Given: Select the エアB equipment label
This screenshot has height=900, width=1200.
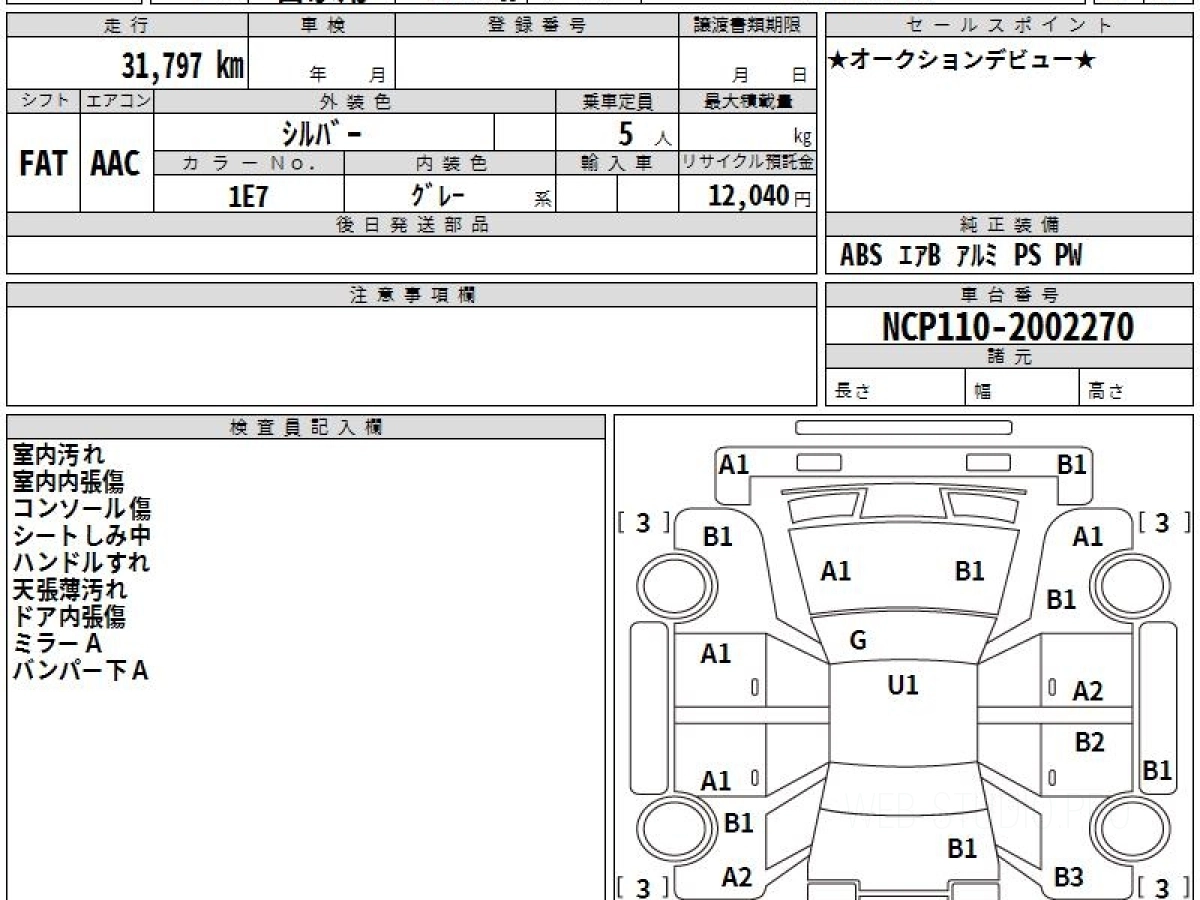Looking at the screenshot, I should 919,256.
